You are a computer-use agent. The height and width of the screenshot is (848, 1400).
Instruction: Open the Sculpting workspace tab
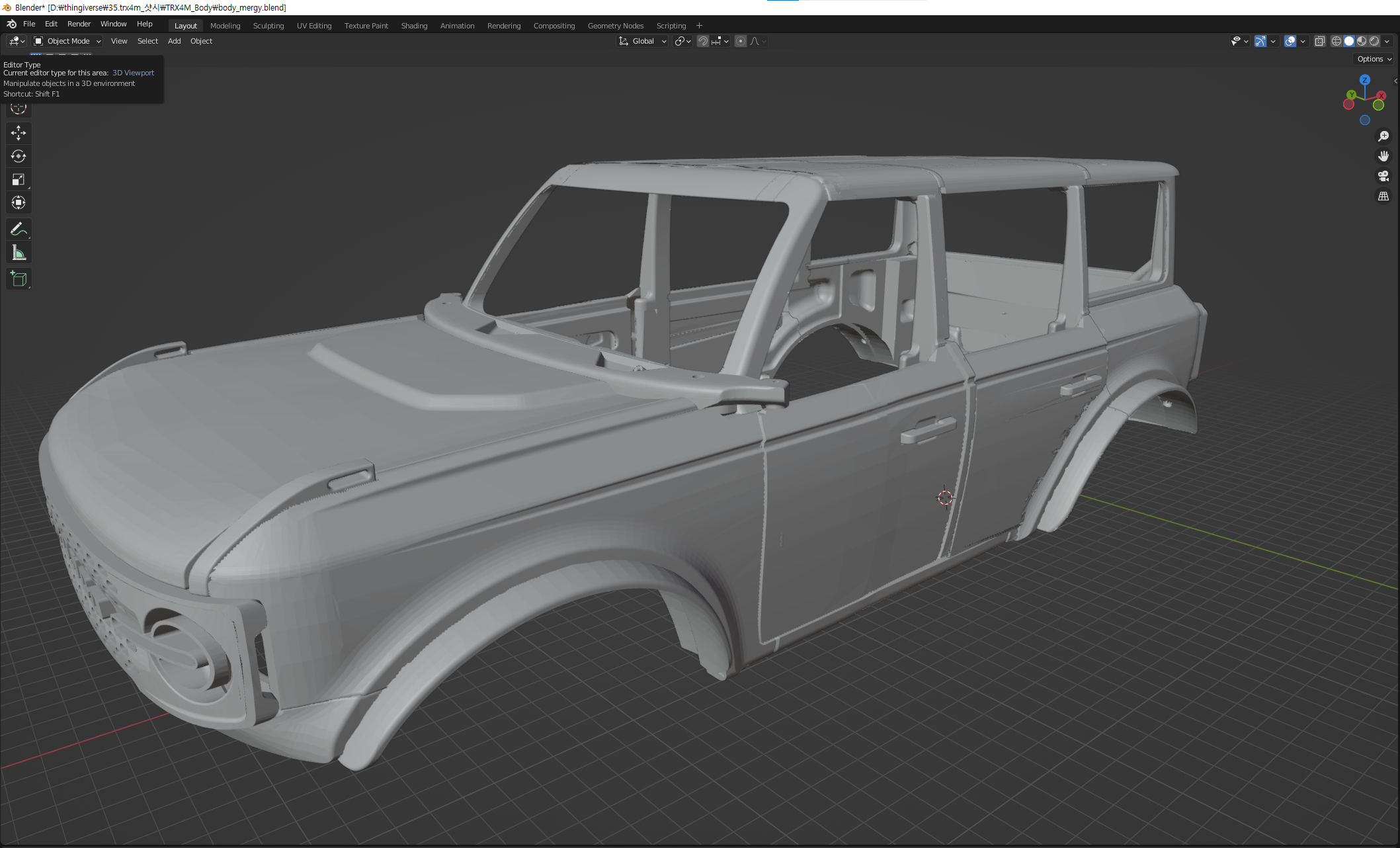pyautogui.click(x=268, y=26)
